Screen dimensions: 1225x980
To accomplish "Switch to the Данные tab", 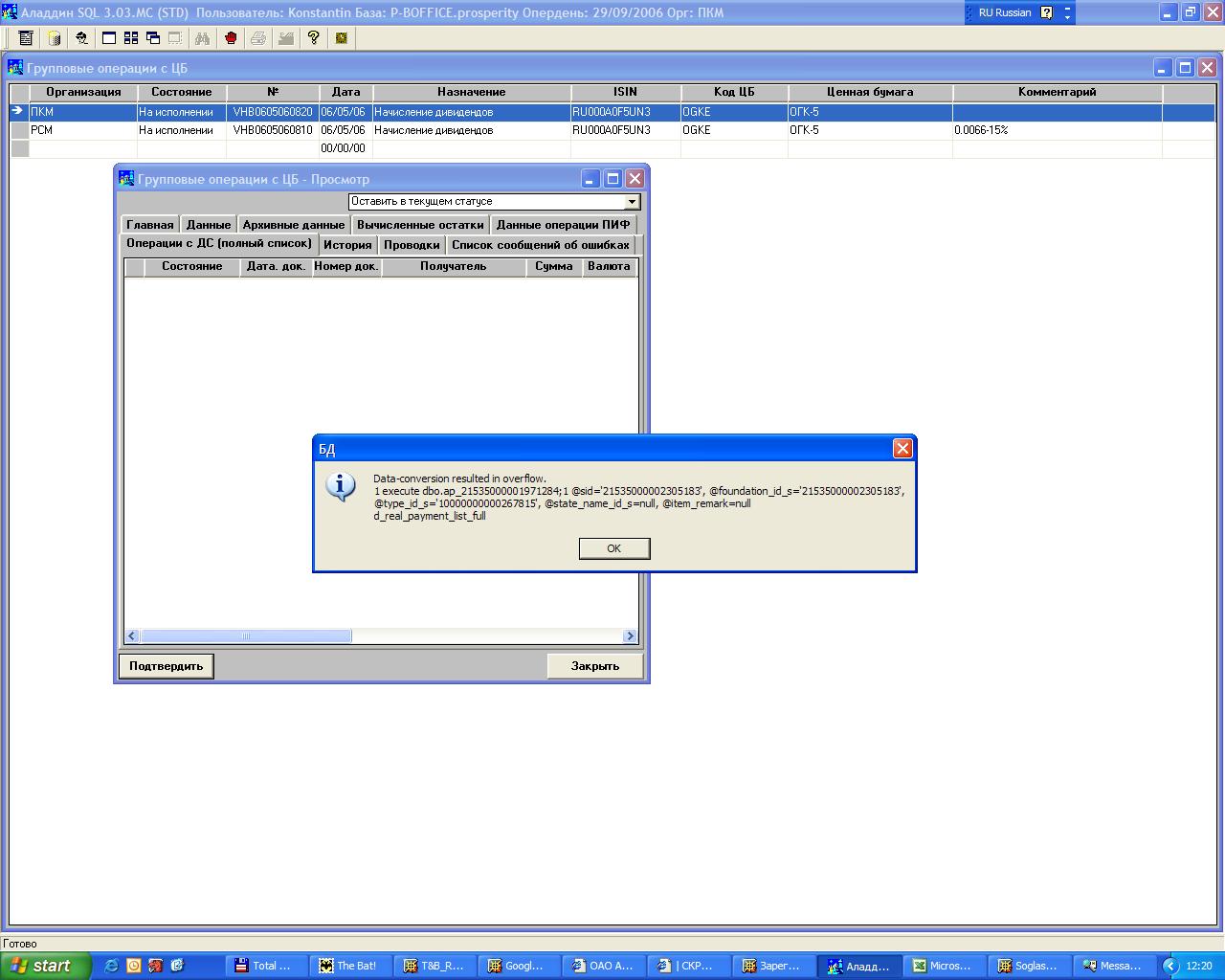I will tap(209, 225).
